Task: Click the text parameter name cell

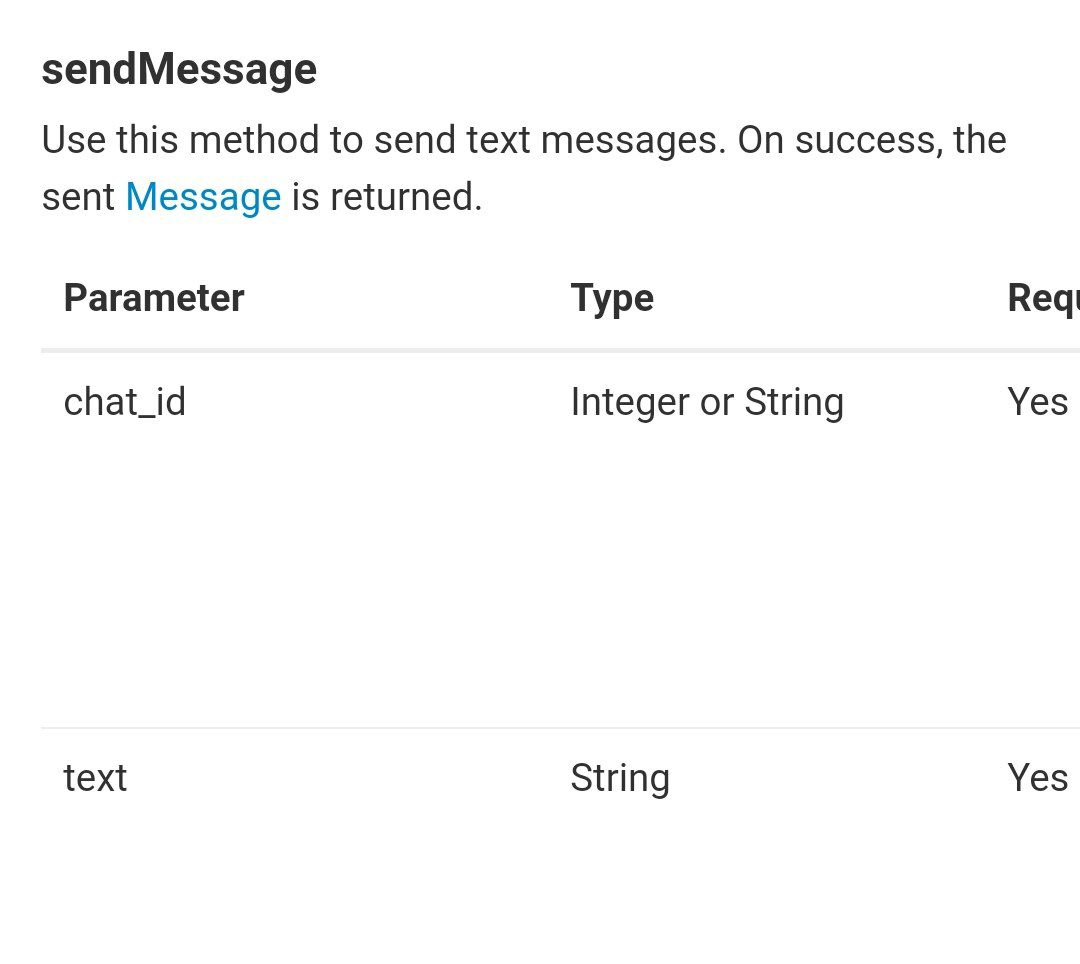Action: click(x=95, y=778)
